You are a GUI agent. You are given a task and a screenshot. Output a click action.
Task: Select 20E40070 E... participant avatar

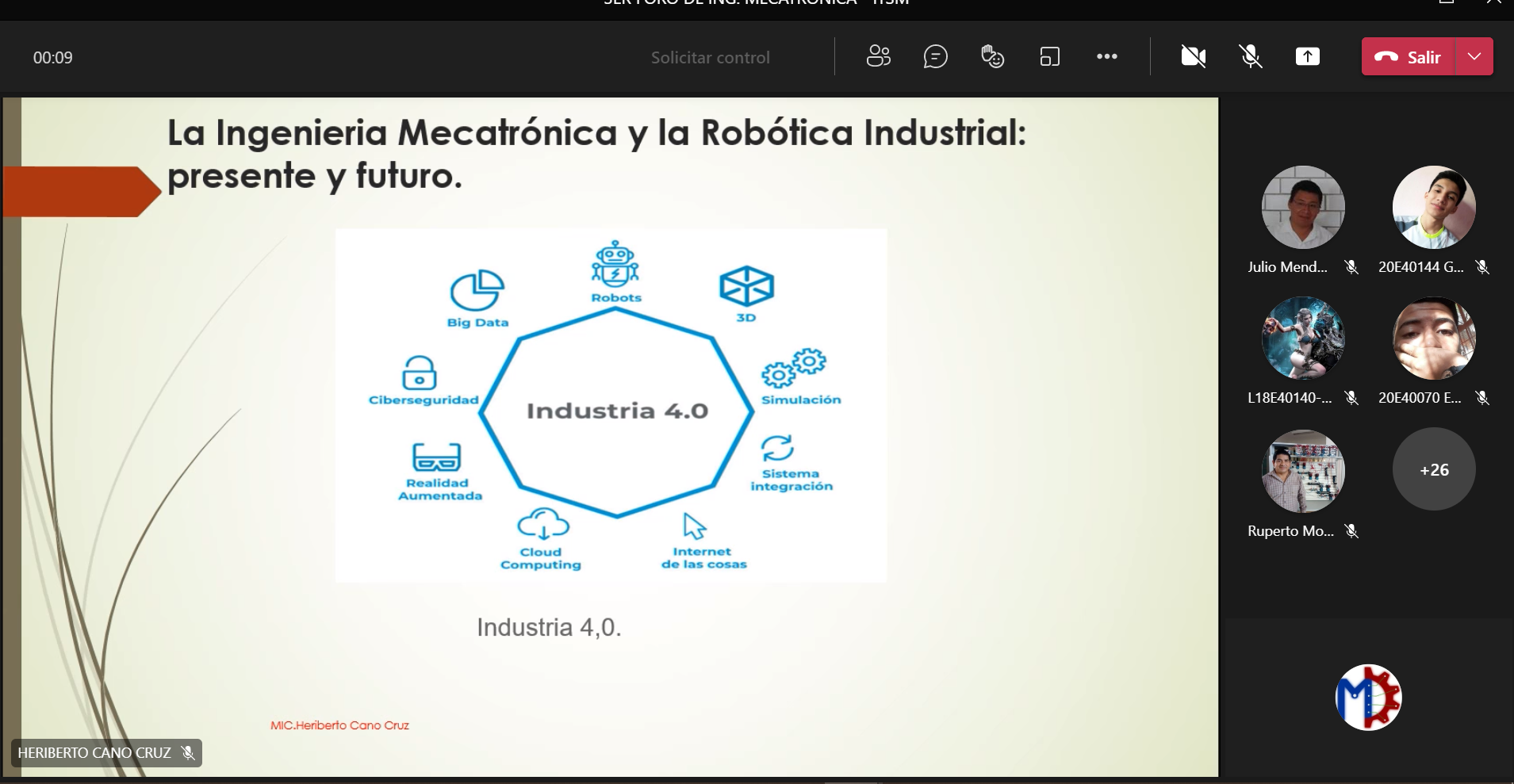point(1434,338)
